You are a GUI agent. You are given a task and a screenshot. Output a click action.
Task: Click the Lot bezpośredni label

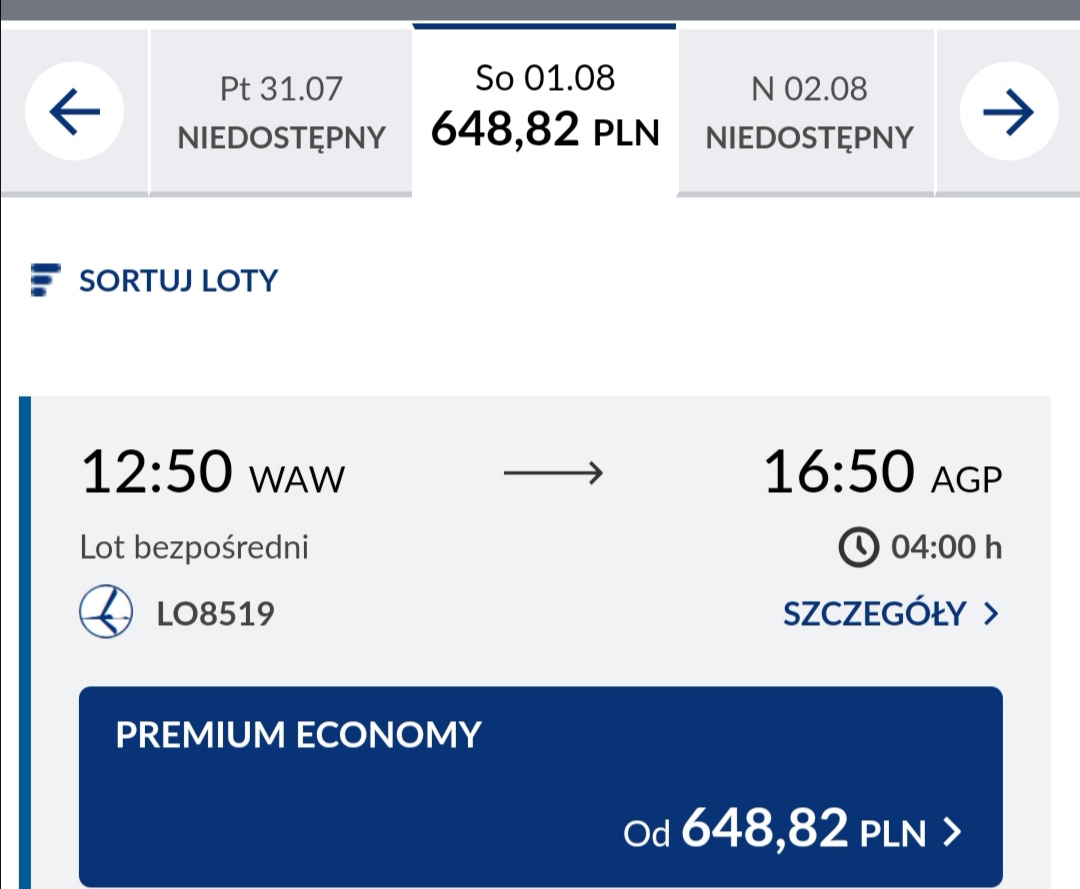point(194,547)
